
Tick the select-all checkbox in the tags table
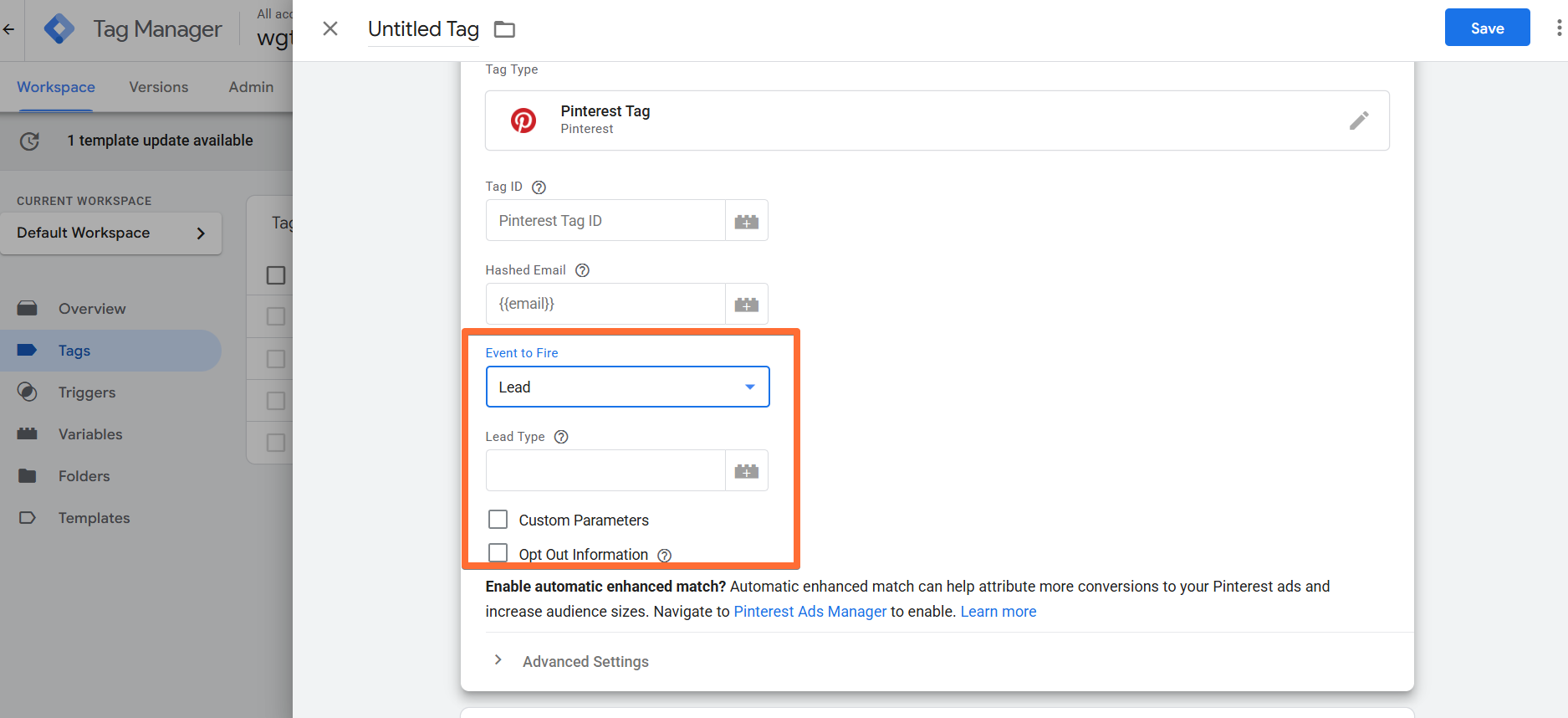(276, 275)
